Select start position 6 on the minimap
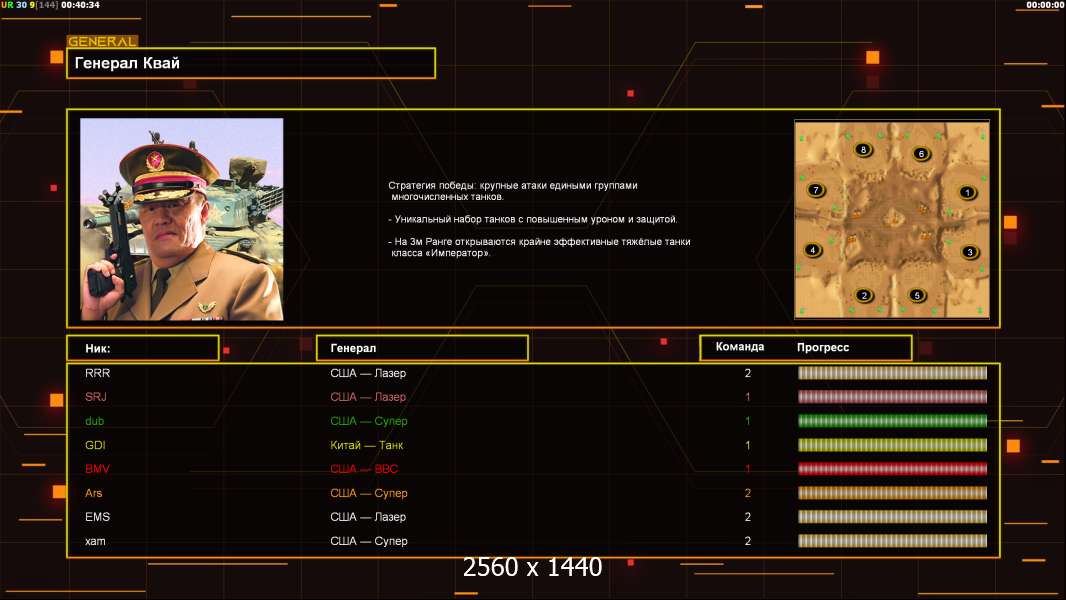 921,154
